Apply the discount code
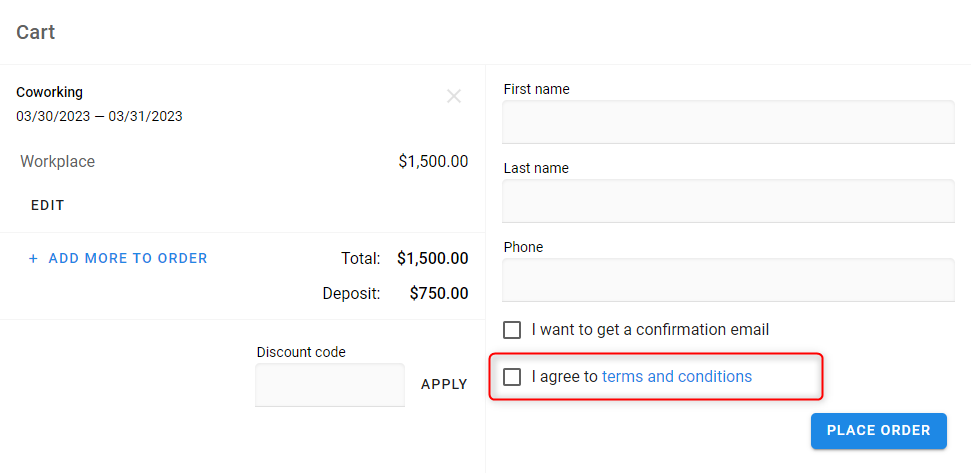The image size is (971, 473). 444,384
